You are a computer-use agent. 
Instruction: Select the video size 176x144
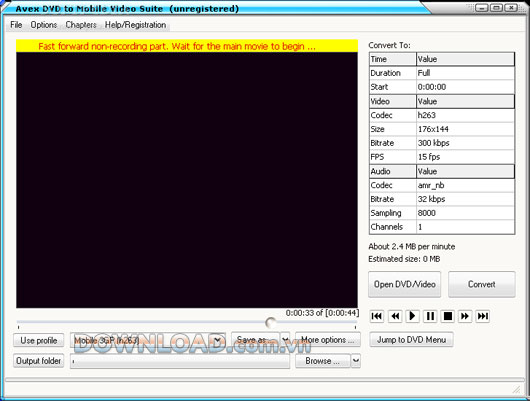(x=465, y=129)
